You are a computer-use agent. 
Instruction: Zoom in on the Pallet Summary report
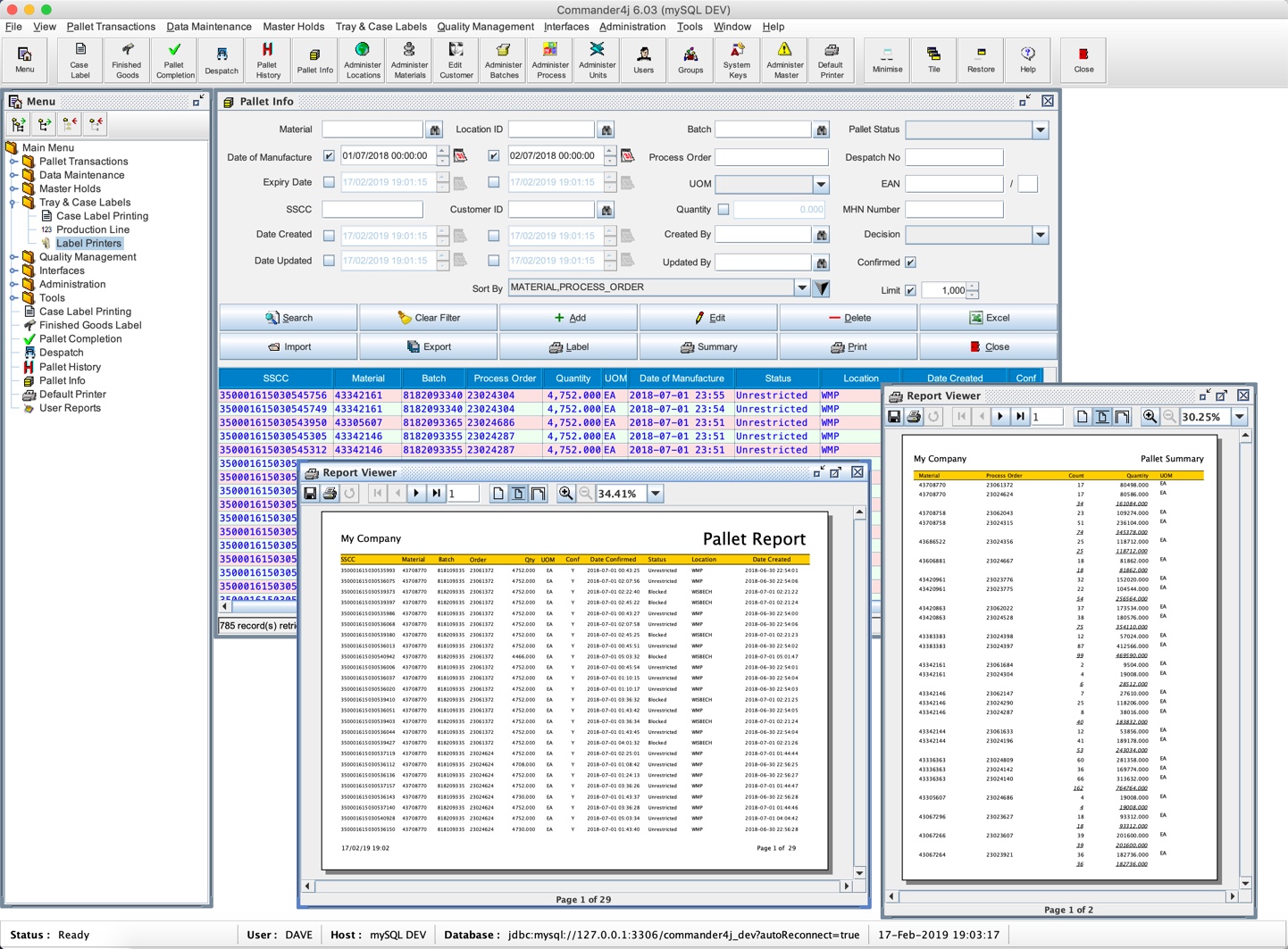[x=1150, y=417]
